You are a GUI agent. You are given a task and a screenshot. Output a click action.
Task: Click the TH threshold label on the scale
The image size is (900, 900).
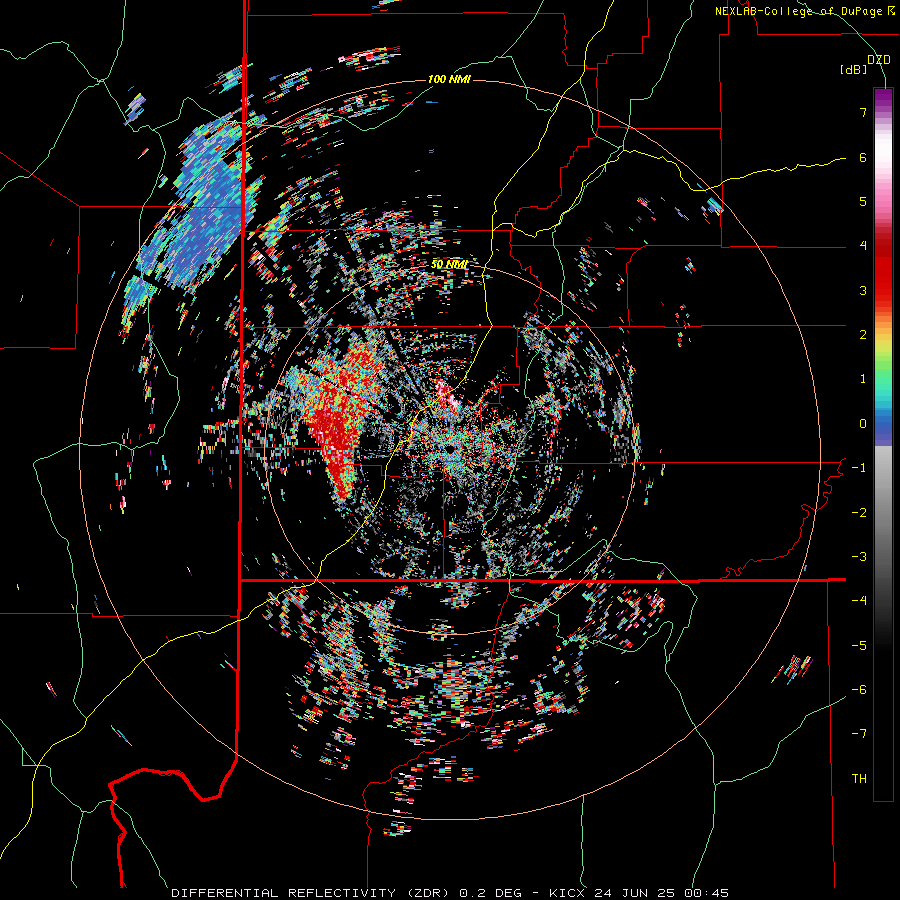(859, 779)
